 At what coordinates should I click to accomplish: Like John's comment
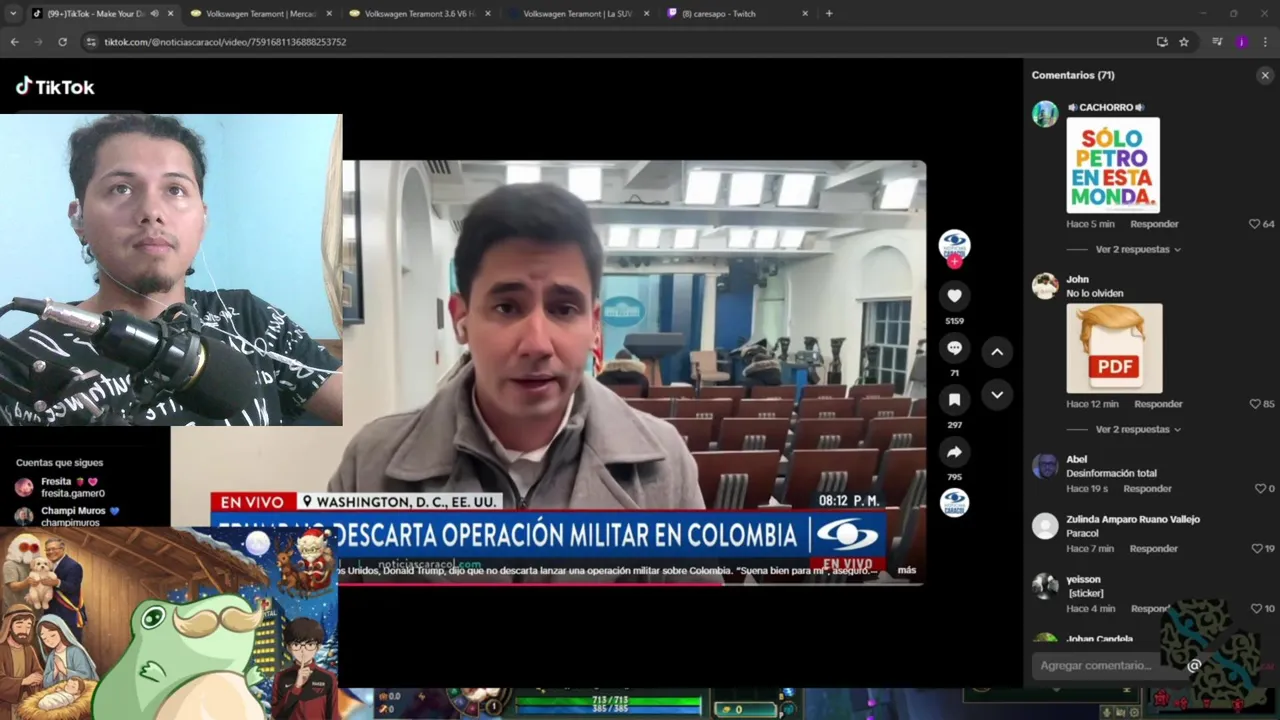click(x=1254, y=404)
